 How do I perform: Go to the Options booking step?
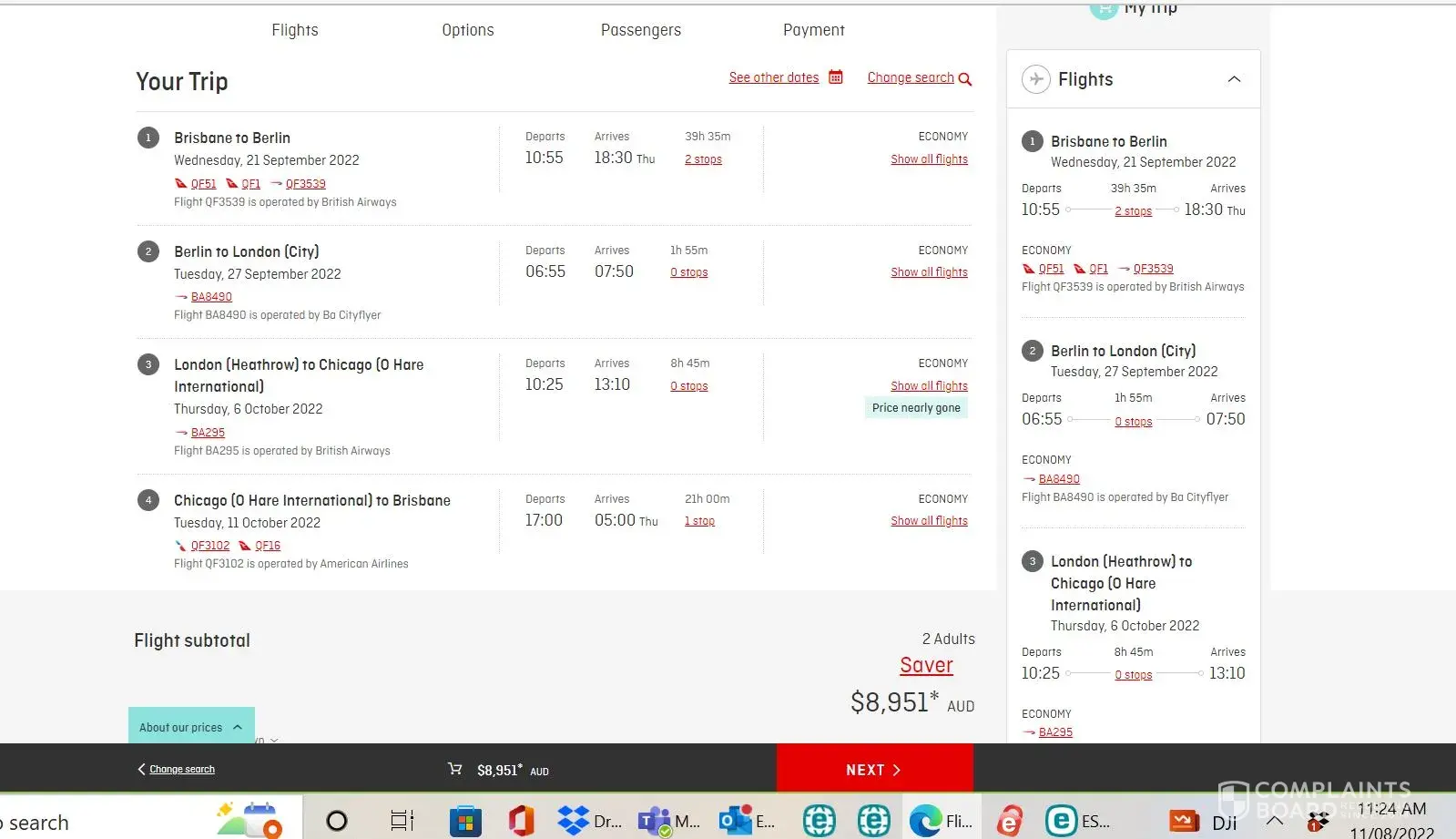(x=468, y=30)
